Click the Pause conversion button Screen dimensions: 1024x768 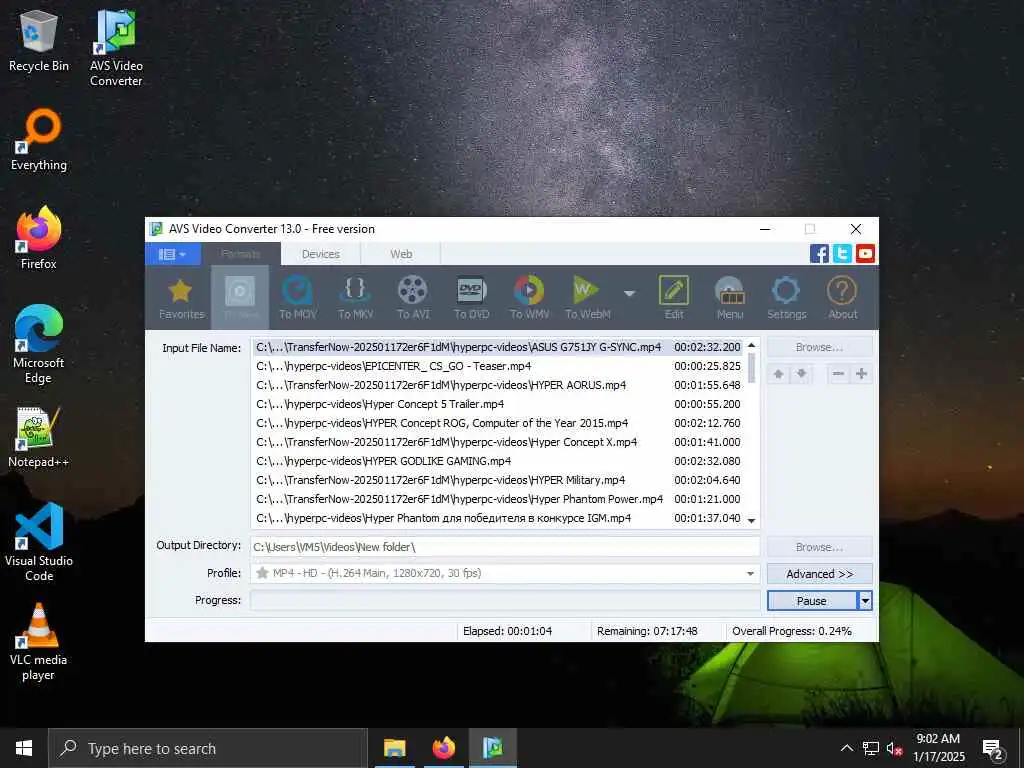tap(812, 601)
